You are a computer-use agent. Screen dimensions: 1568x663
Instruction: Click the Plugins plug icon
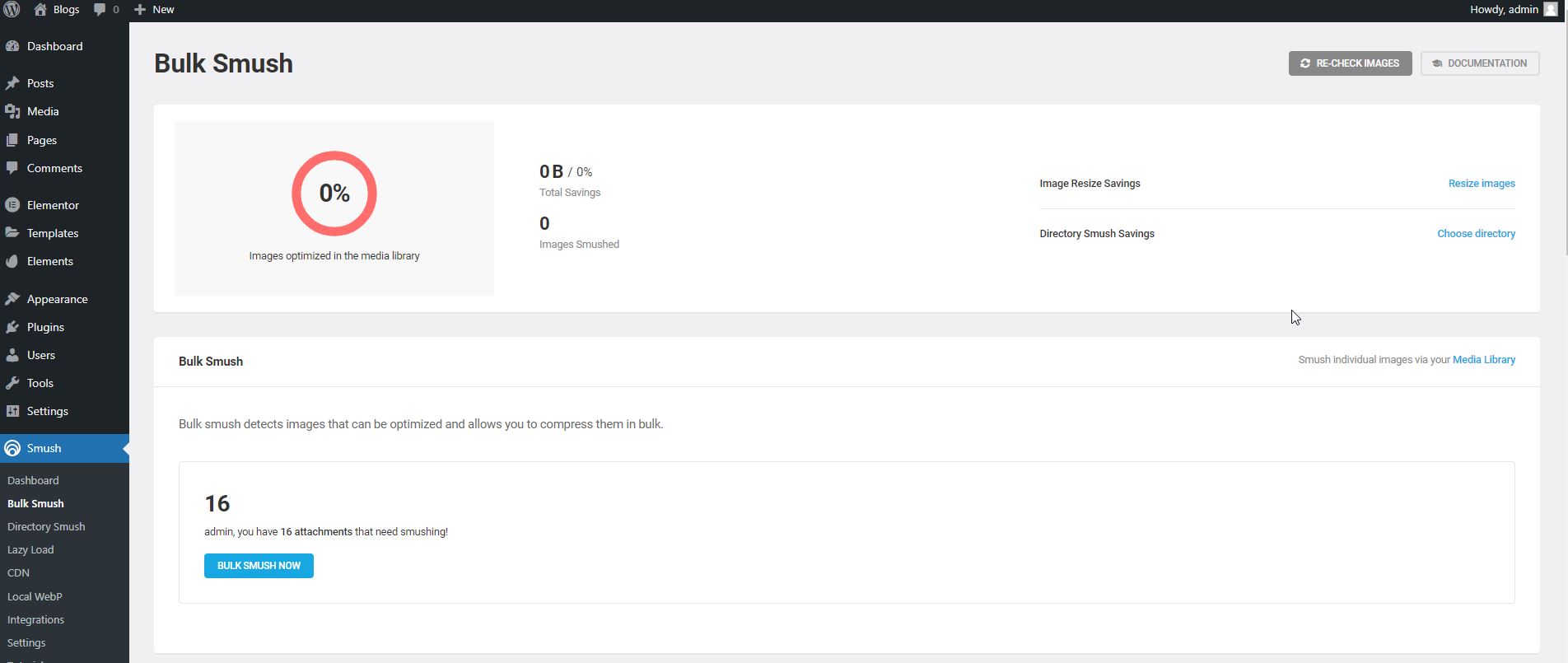(12, 327)
